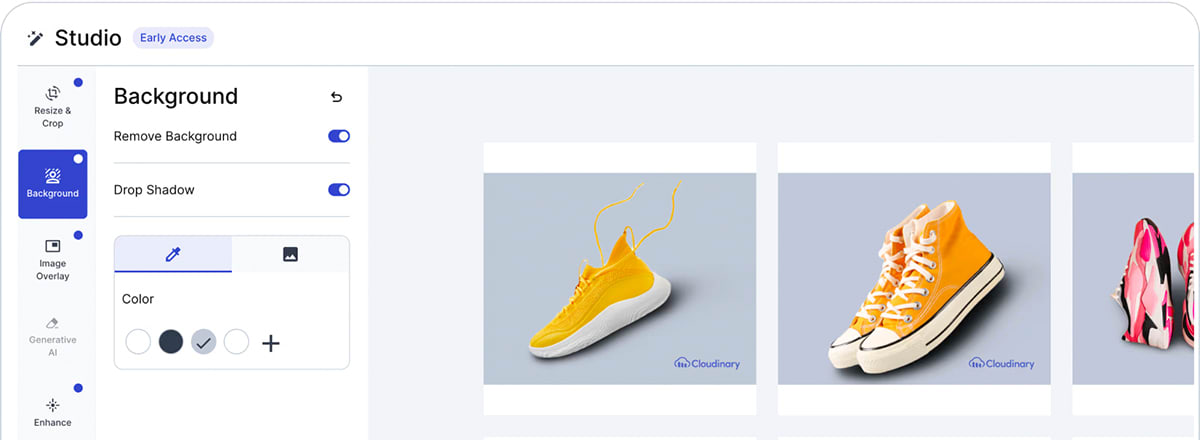Select the checked gray-blue color swatch
Viewport: 1200px width, 440px height.
coord(203,342)
